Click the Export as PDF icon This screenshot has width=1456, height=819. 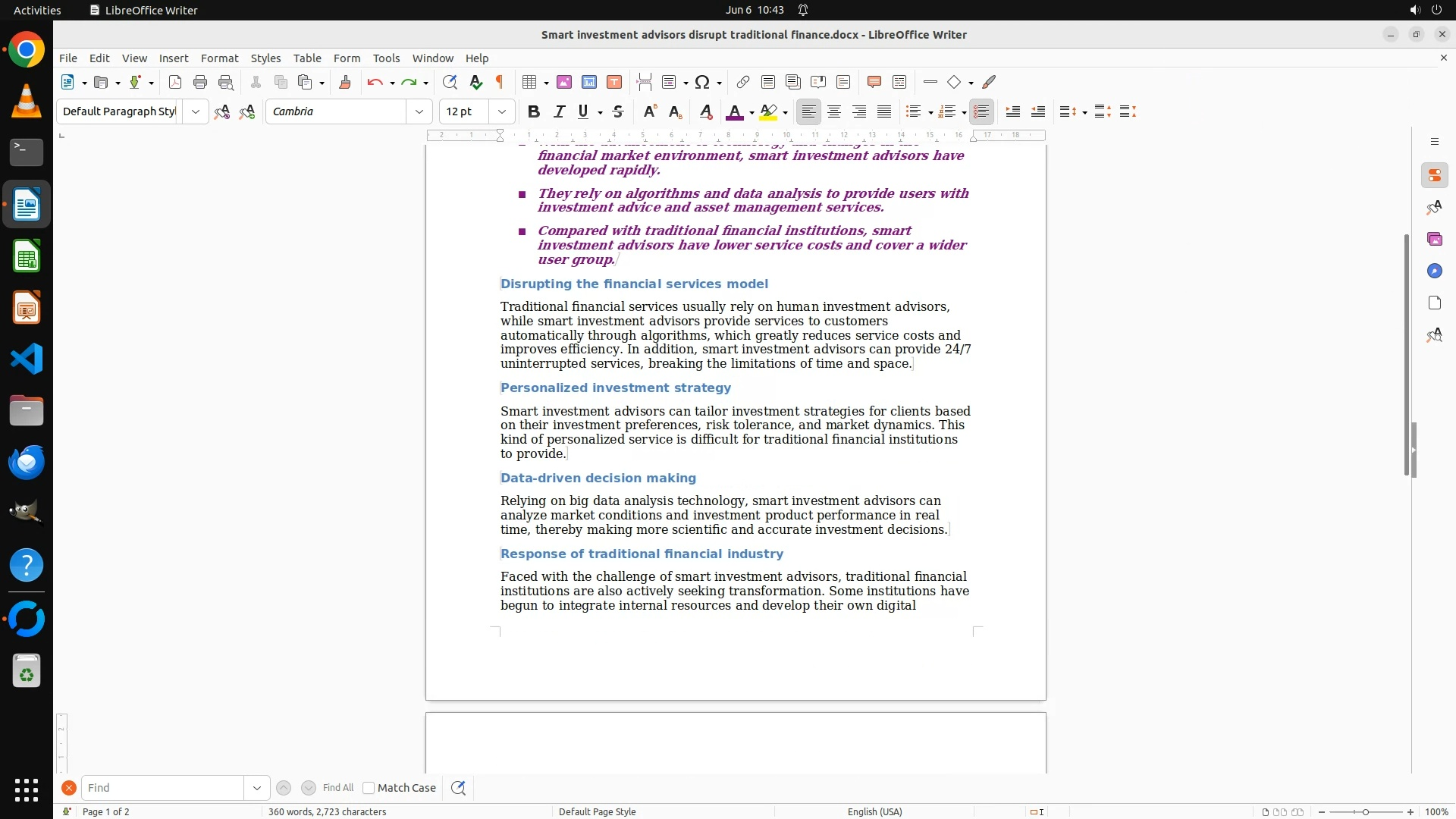click(x=175, y=82)
